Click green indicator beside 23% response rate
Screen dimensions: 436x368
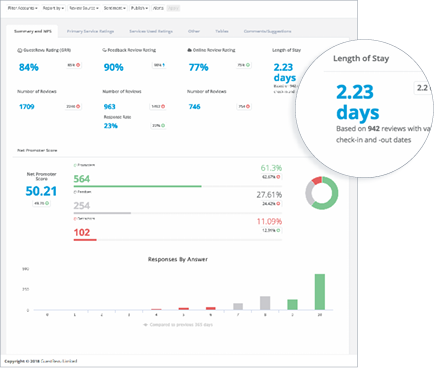click(163, 126)
